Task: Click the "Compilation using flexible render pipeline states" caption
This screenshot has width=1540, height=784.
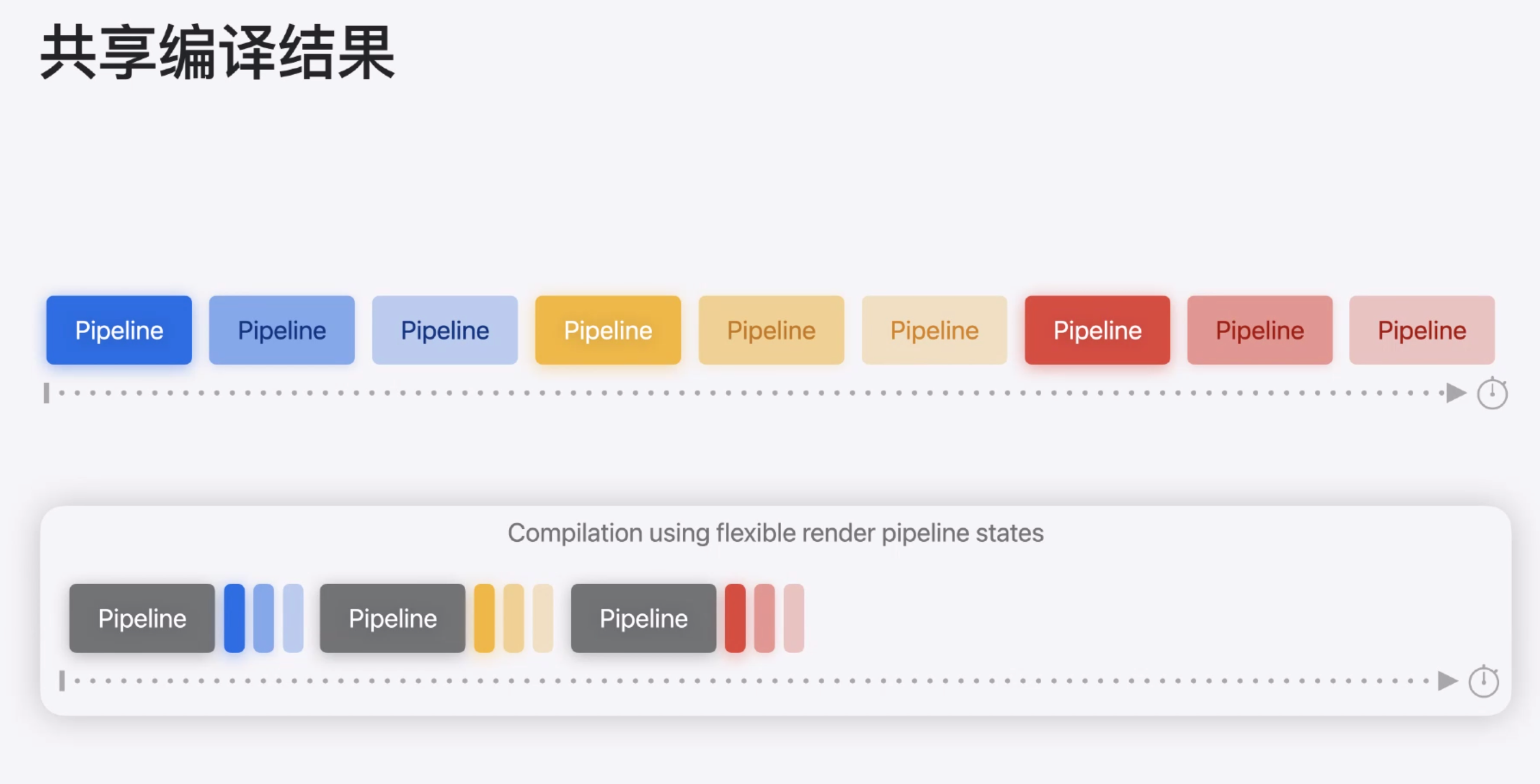Action: point(775,532)
